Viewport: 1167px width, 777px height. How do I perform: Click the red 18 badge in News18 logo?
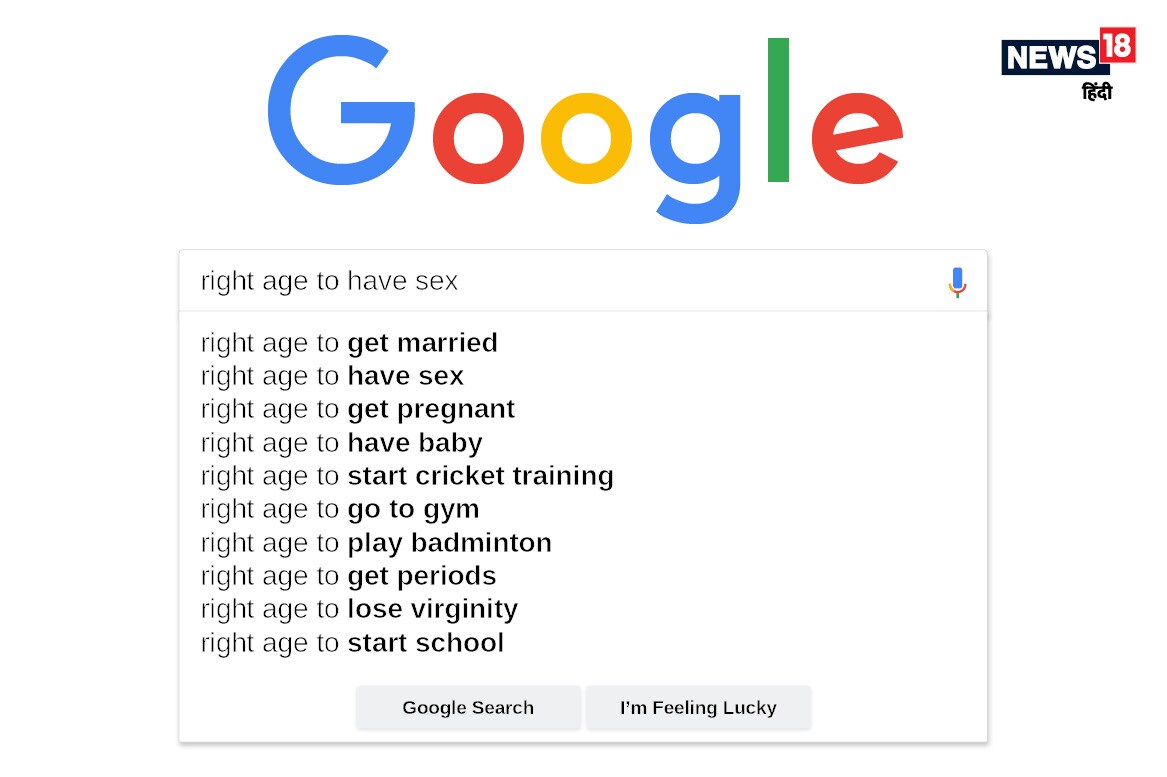pos(1116,46)
